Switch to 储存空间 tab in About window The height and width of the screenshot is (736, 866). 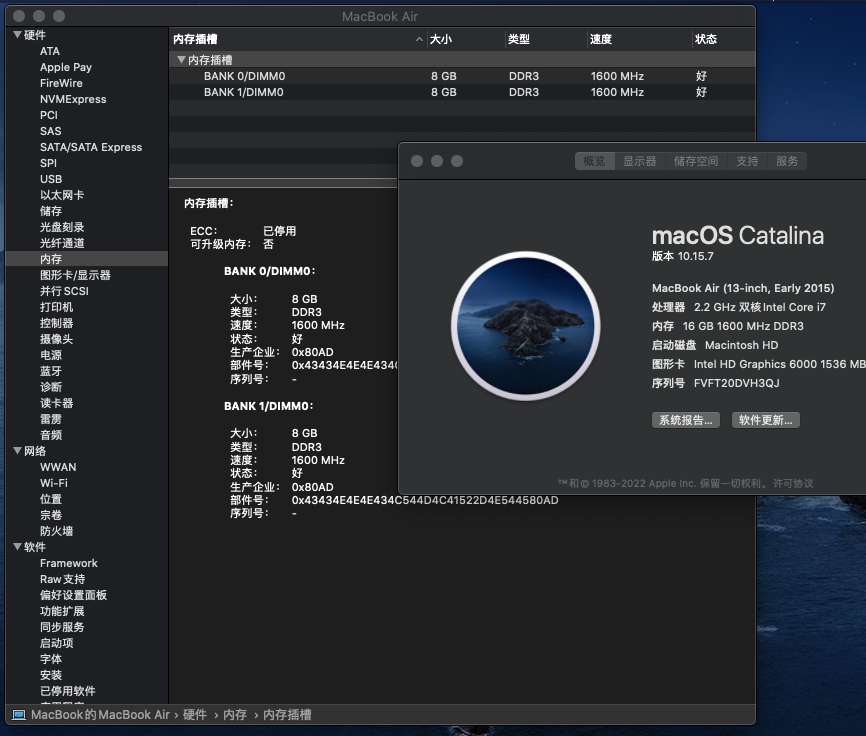[696, 161]
